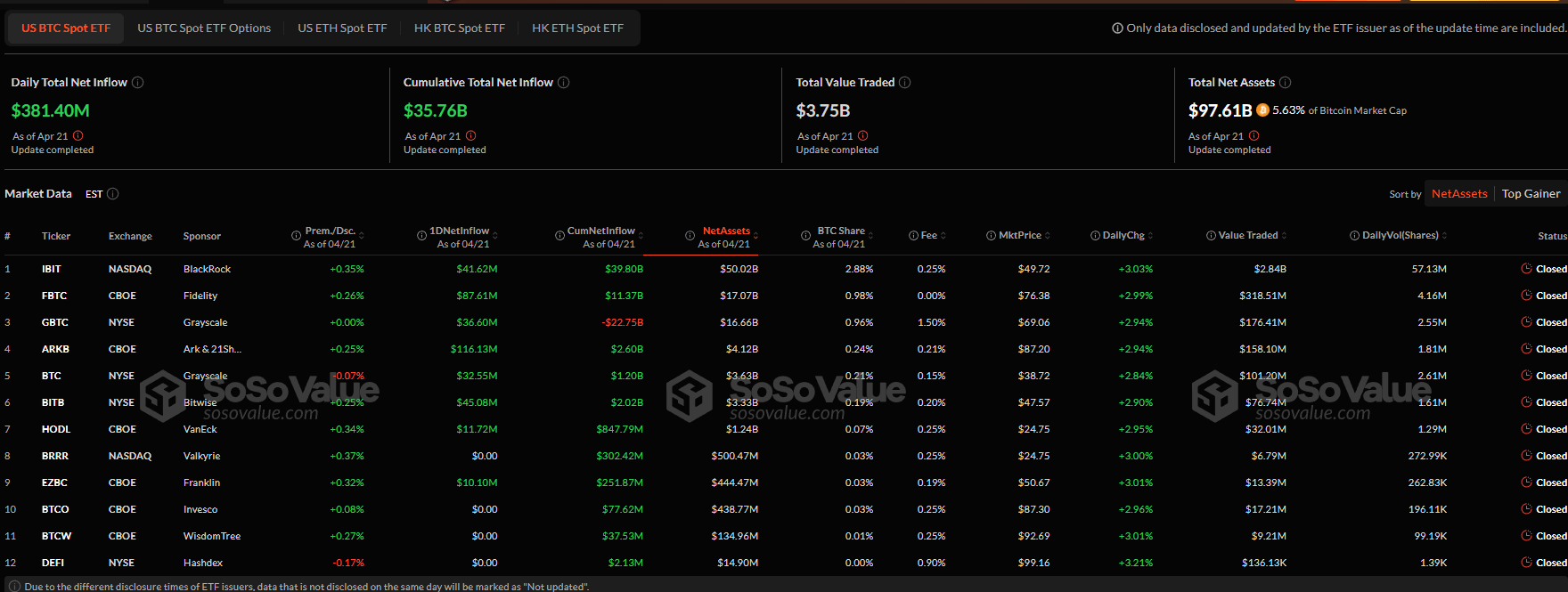Screen dimensions: 1568x592
Task: Click info icon left of Fee header
Action: (x=913, y=236)
